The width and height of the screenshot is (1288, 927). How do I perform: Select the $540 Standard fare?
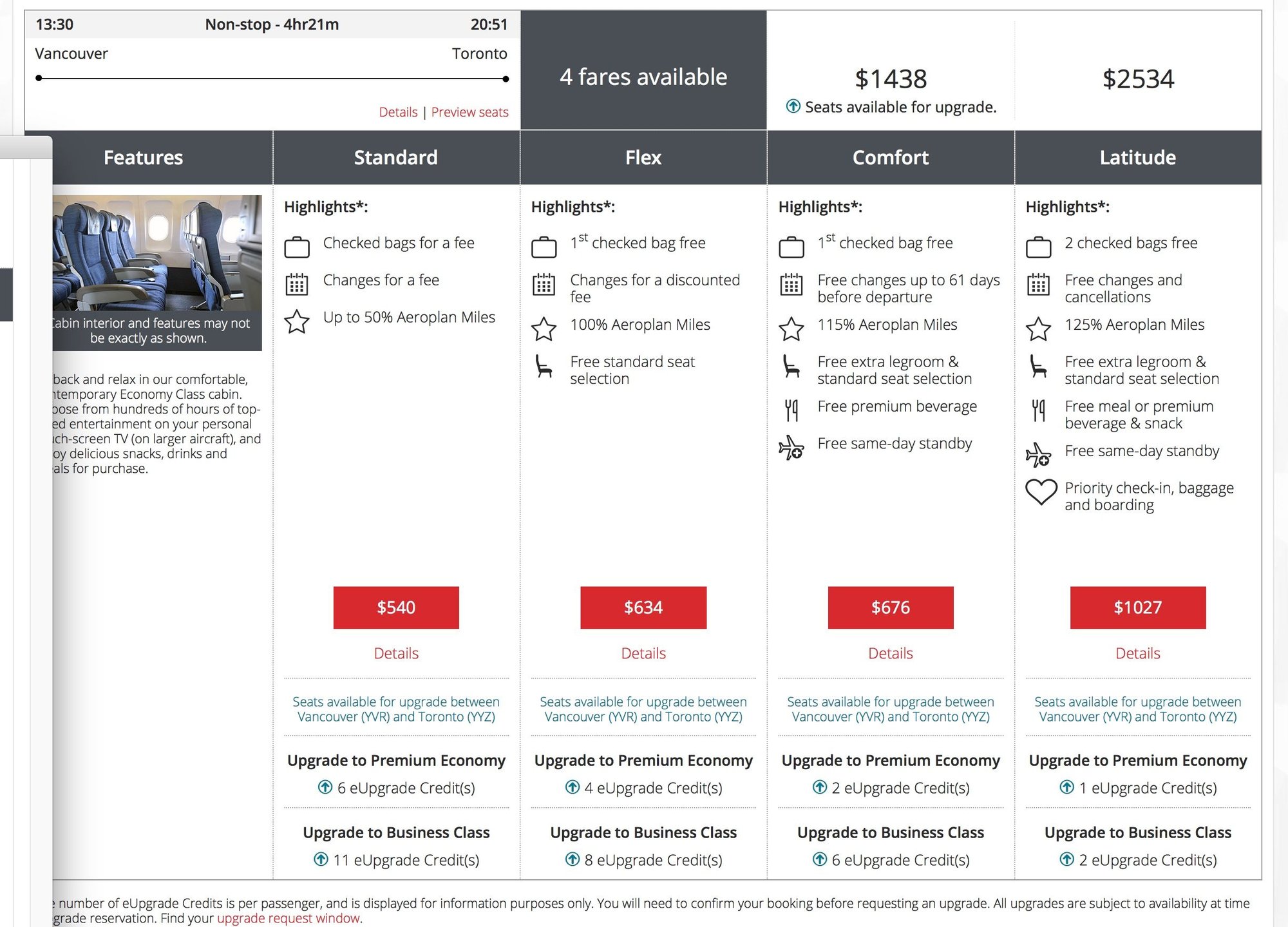pyautogui.click(x=396, y=607)
